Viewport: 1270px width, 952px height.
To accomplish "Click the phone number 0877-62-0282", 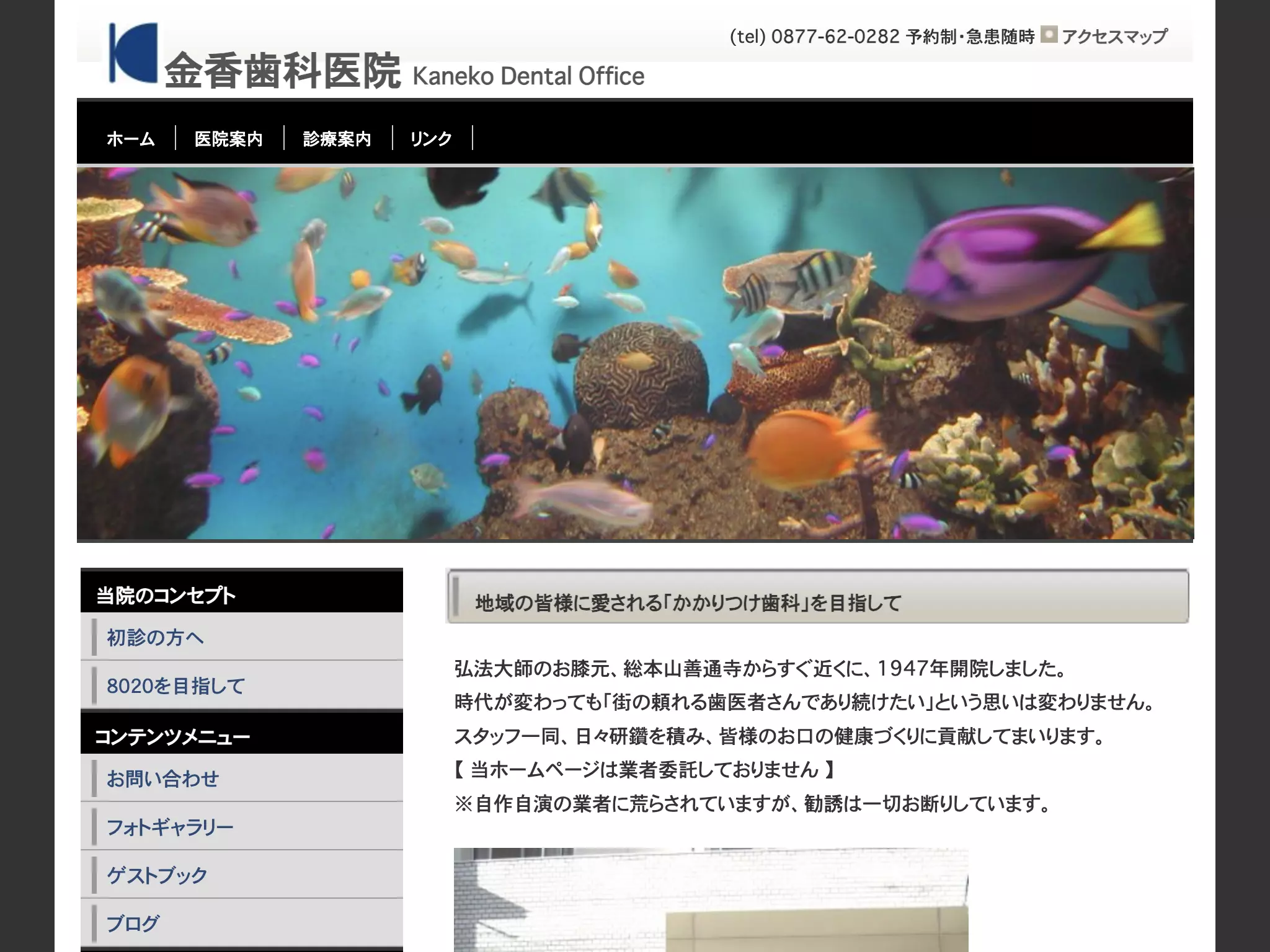I will [835, 37].
